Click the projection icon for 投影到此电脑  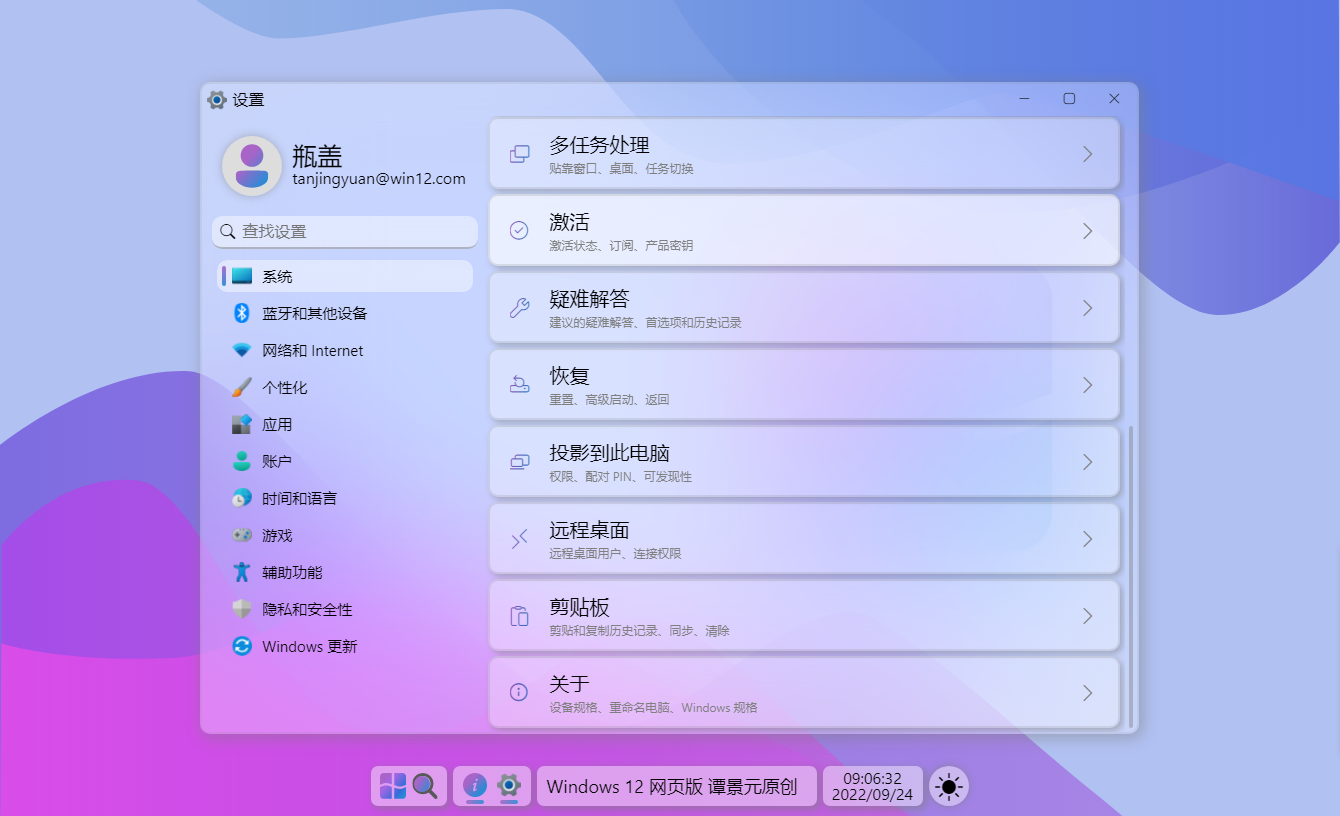coord(519,462)
